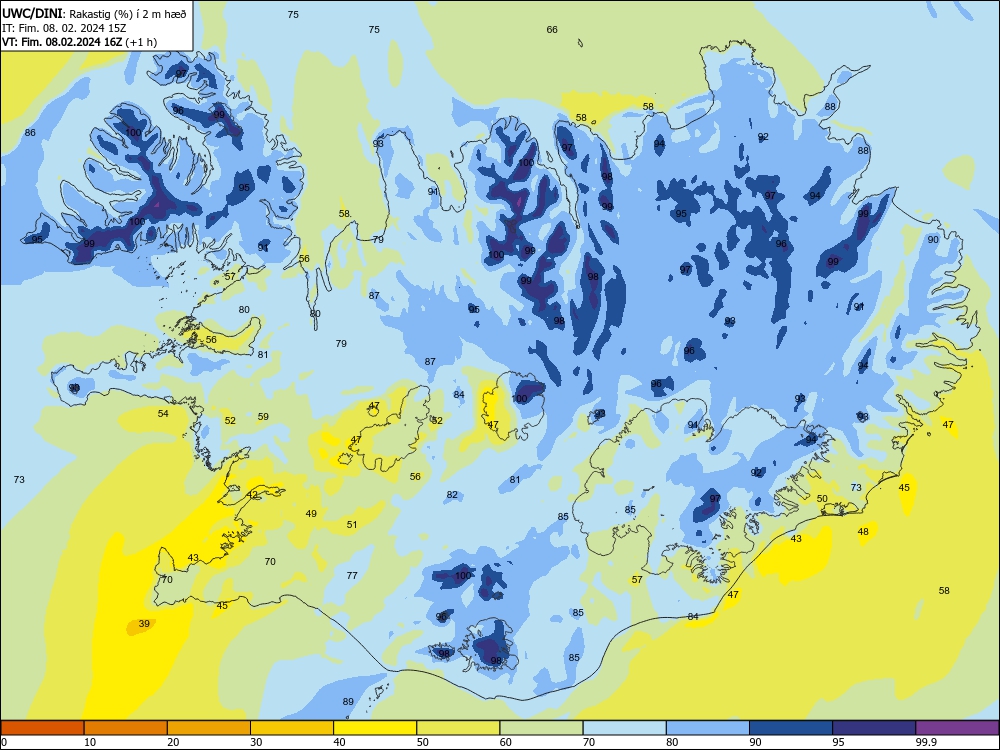
Task: Select the color scale tick label '0'
Action: (4, 742)
